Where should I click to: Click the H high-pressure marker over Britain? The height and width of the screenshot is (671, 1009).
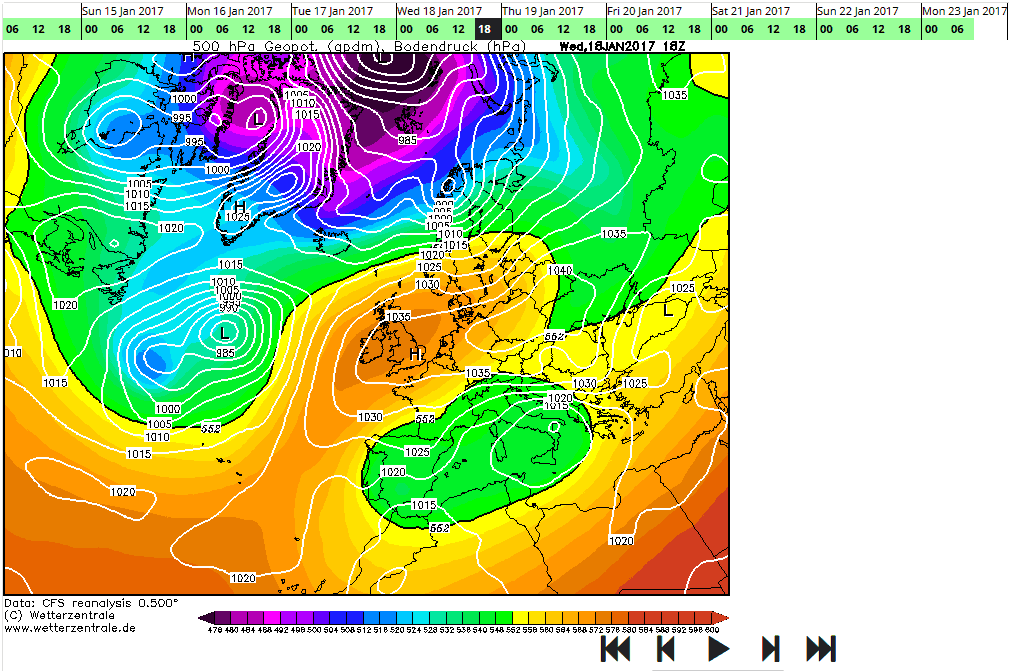tap(414, 354)
